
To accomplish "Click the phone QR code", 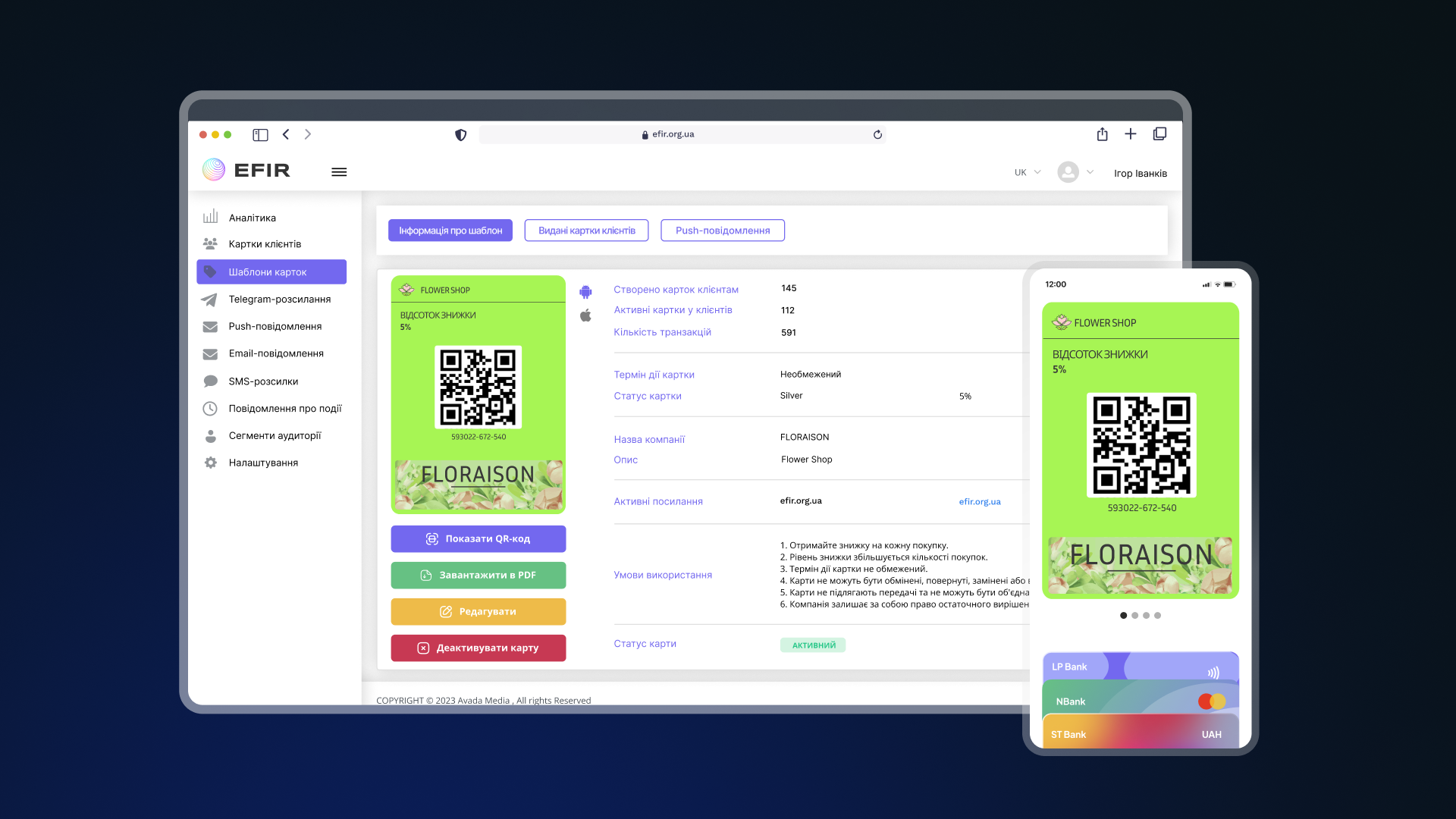I will coord(1141,445).
